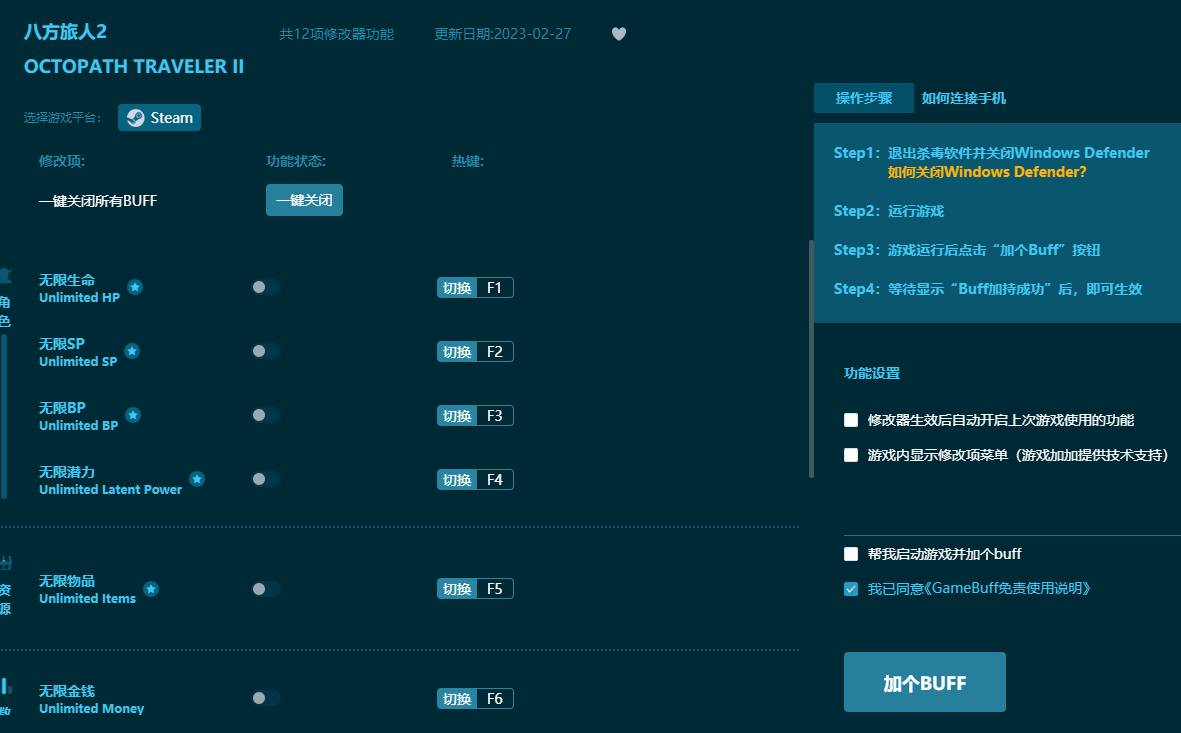Click the star icon beside Unlimited Items

point(151,589)
